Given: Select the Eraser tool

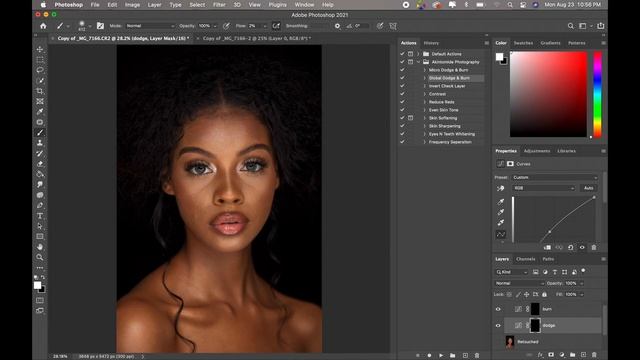Looking at the screenshot, I should (40, 164).
